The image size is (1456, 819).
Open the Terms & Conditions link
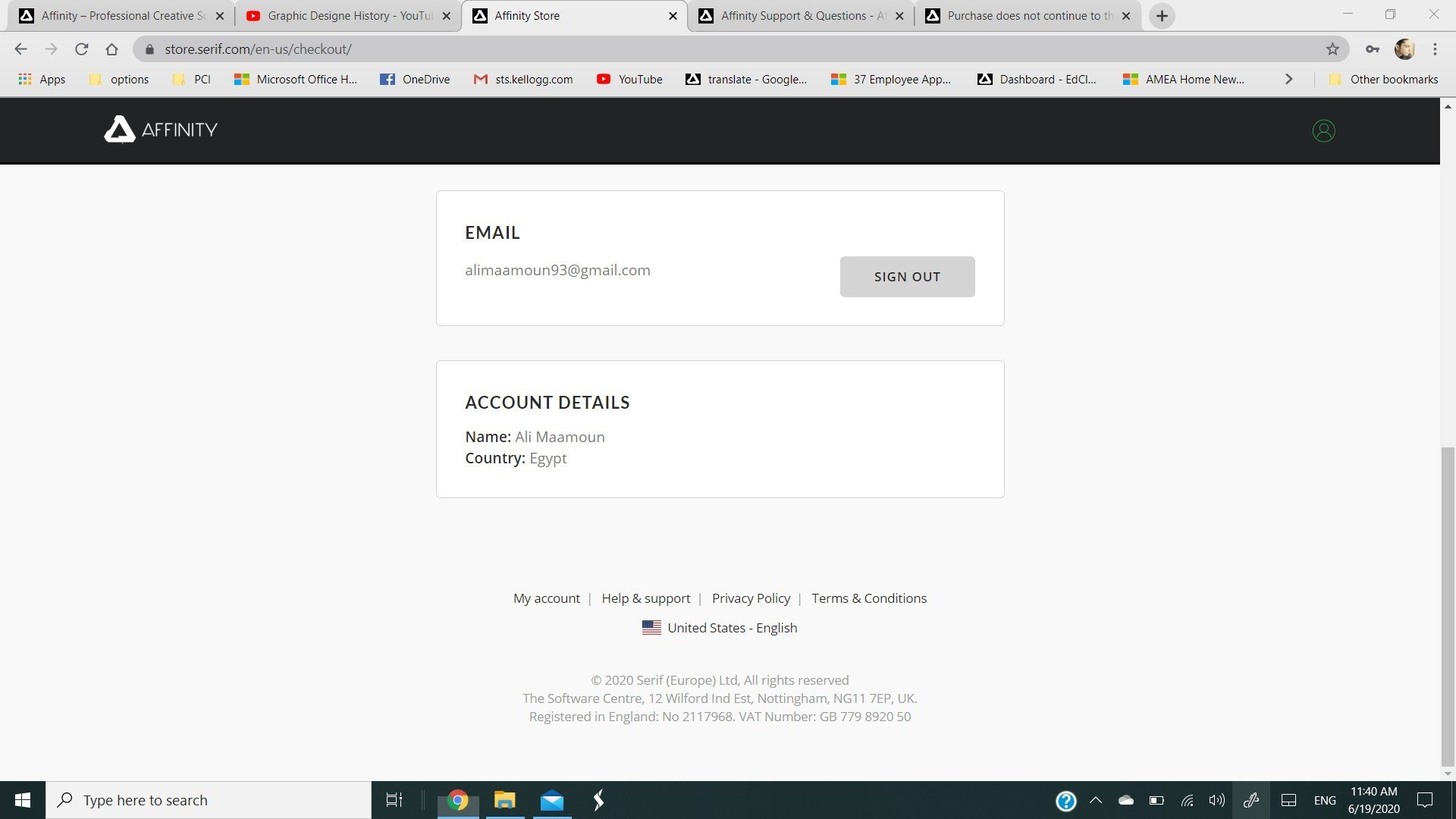pos(869,598)
